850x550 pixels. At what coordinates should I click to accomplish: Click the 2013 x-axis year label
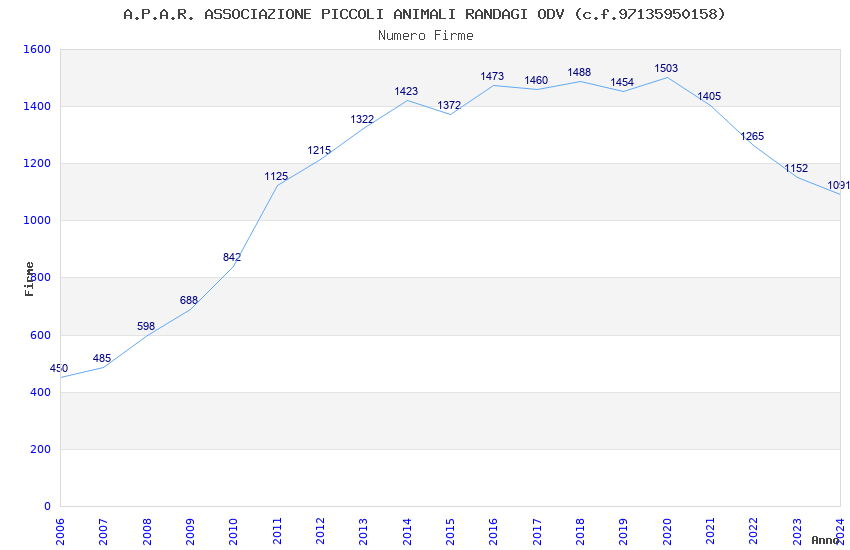[363, 532]
